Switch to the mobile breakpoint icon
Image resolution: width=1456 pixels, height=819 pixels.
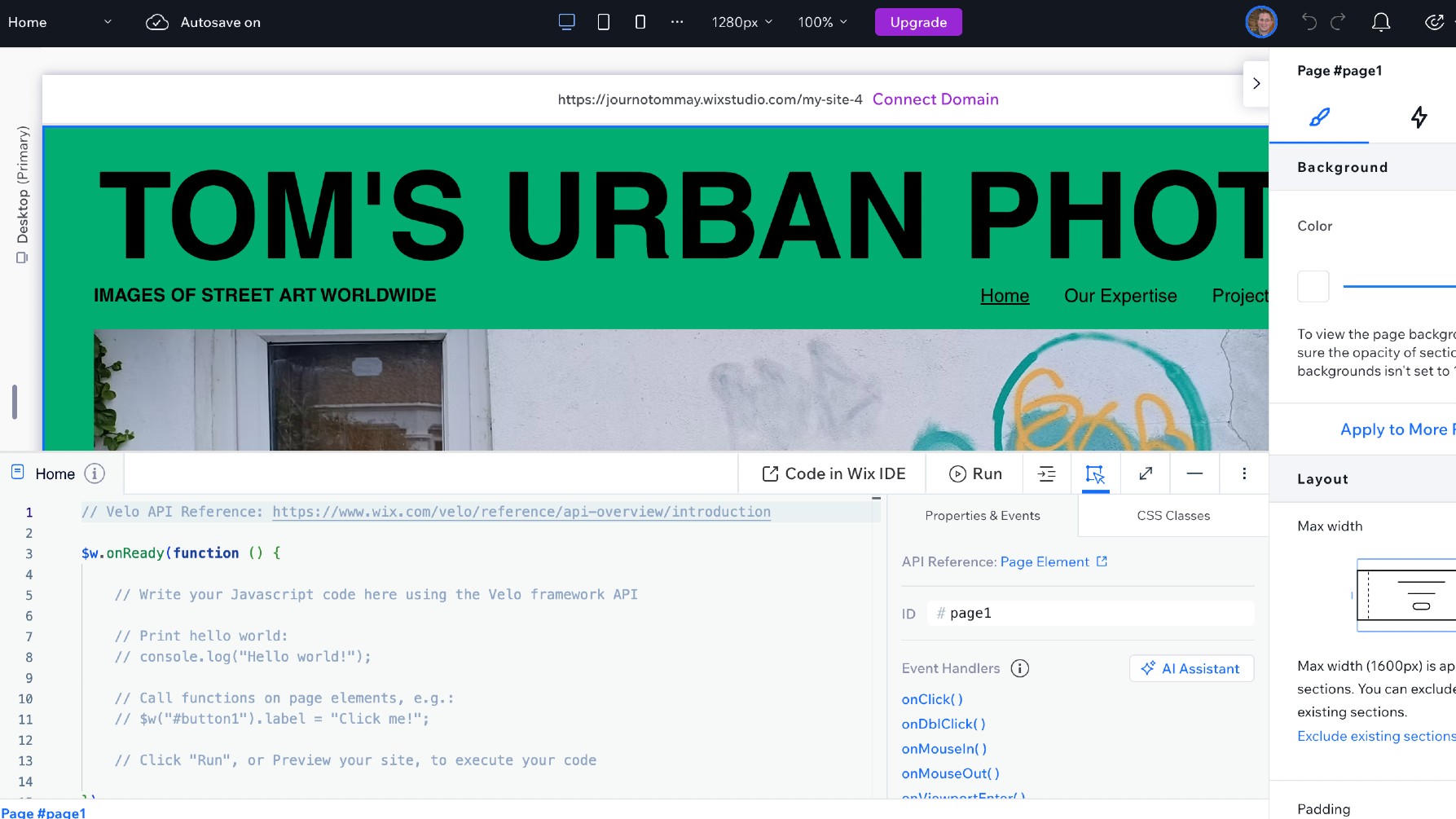[640, 22]
